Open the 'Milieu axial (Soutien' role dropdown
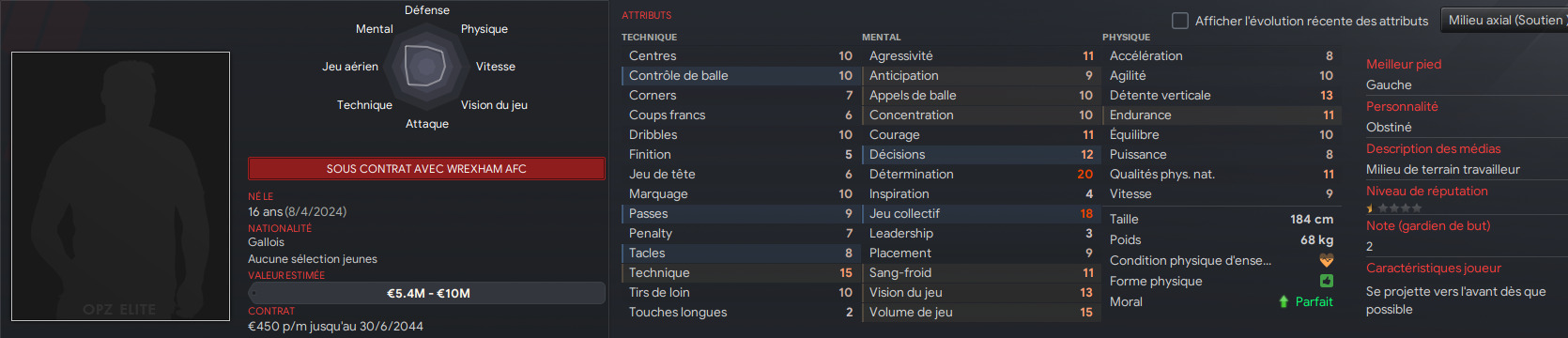This screenshot has height=338, width=1568. click(1503, 20)
